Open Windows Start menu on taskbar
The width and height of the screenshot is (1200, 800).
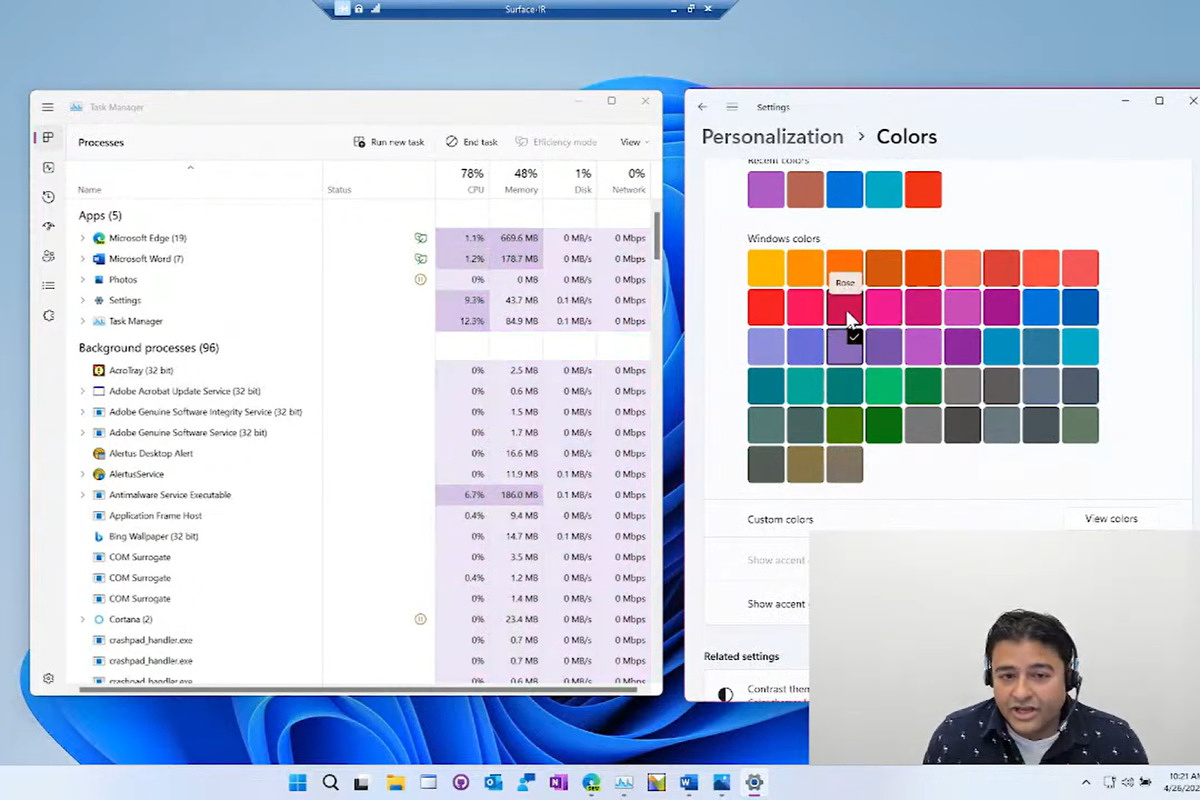click(x=298, y=782)
